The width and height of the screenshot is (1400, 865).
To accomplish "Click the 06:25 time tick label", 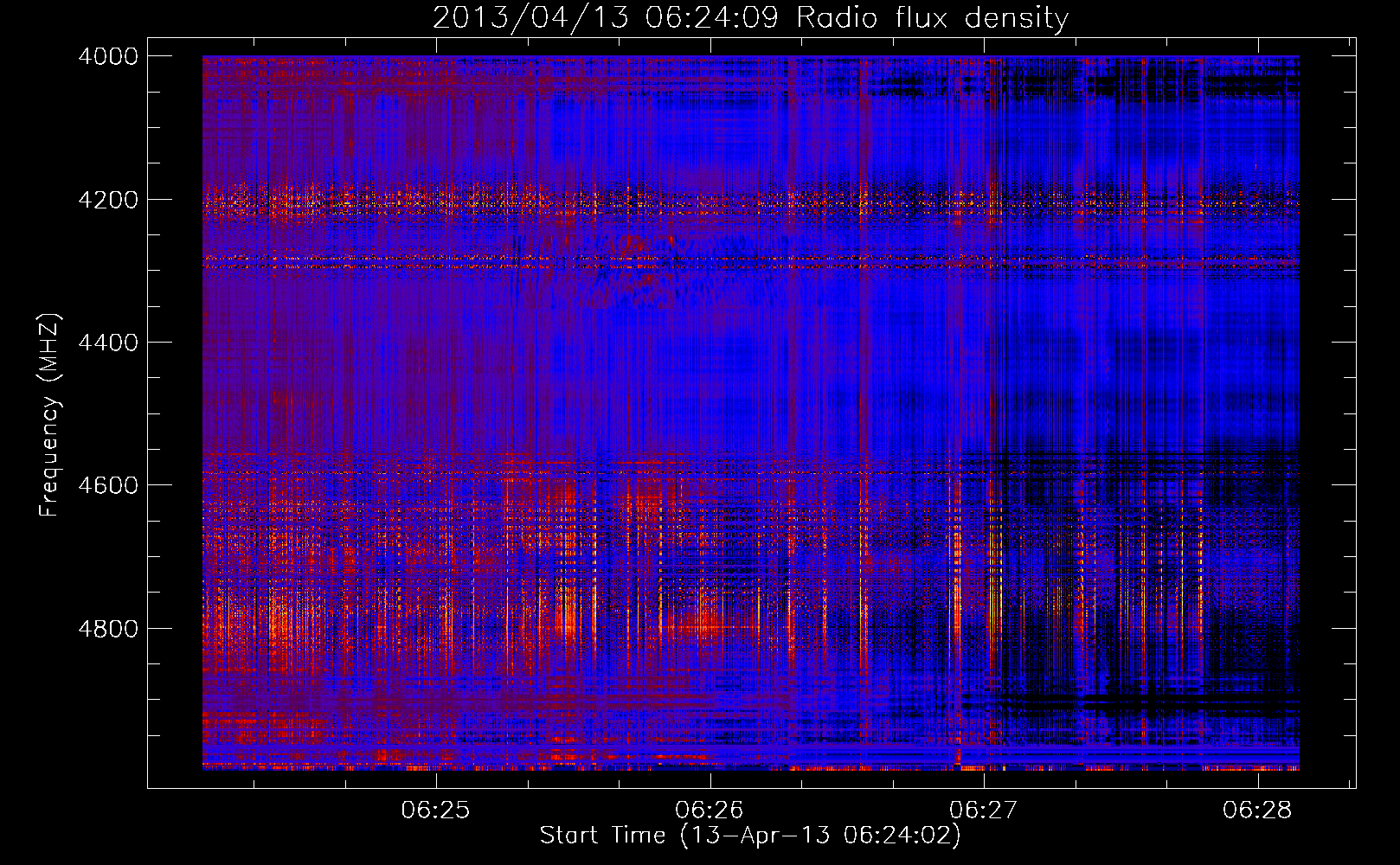I will pyautogui.click(x=435, y=811).
